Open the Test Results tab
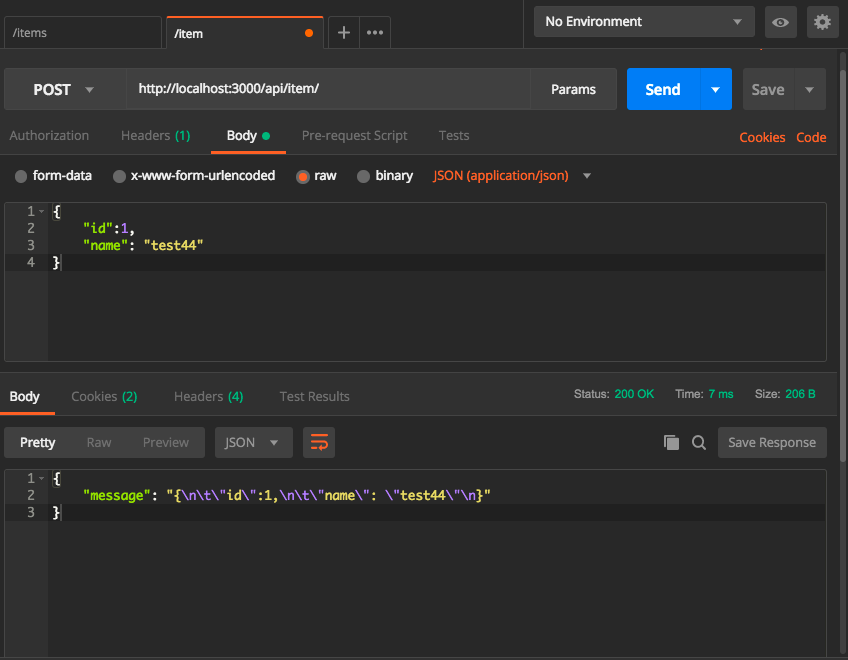 (x=315, y=397)
